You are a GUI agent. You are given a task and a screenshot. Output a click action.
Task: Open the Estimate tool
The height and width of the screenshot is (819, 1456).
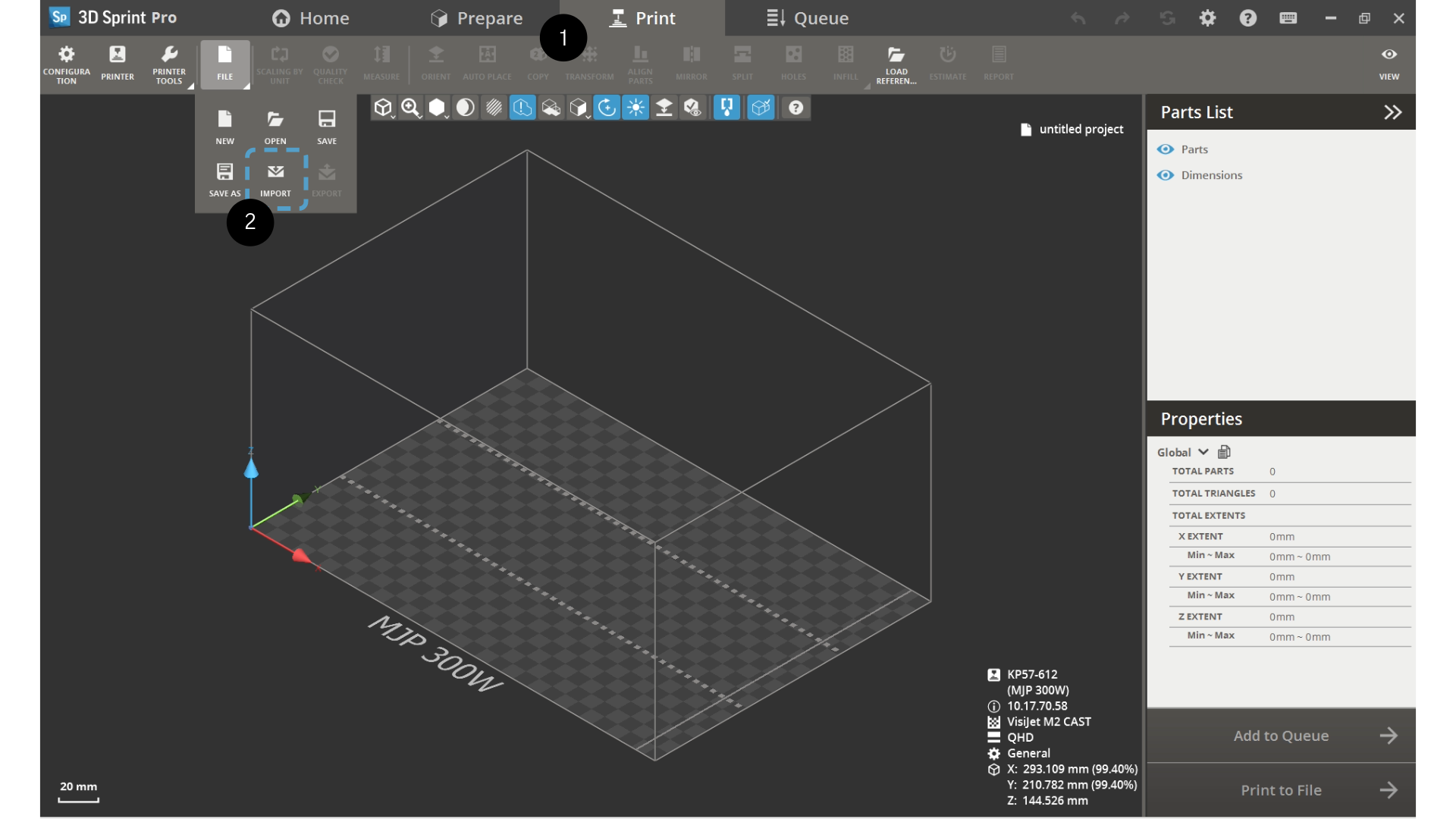tap(948, 64)
